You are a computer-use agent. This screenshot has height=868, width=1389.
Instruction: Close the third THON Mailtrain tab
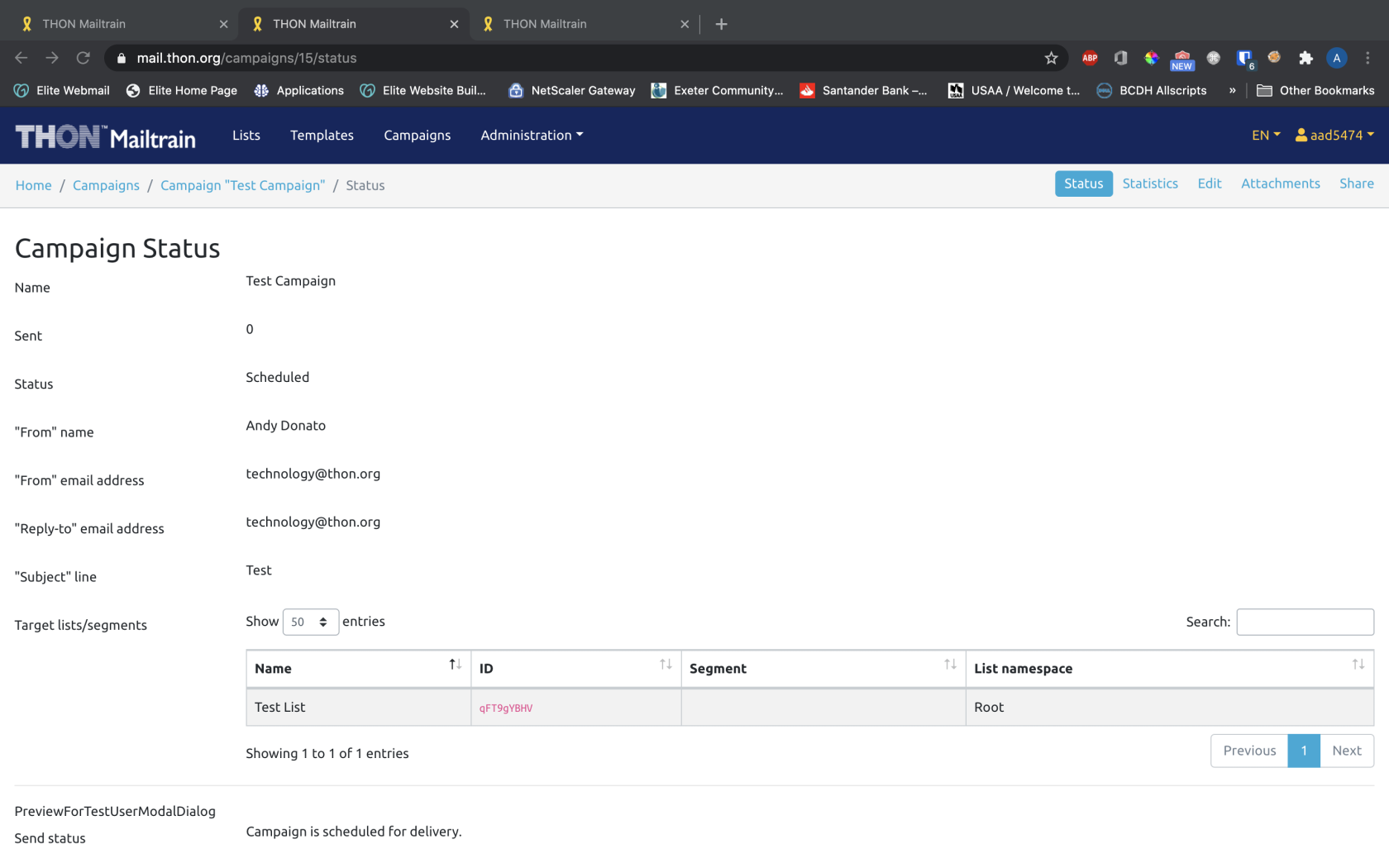pyautogui.click(x=685, y=24)
